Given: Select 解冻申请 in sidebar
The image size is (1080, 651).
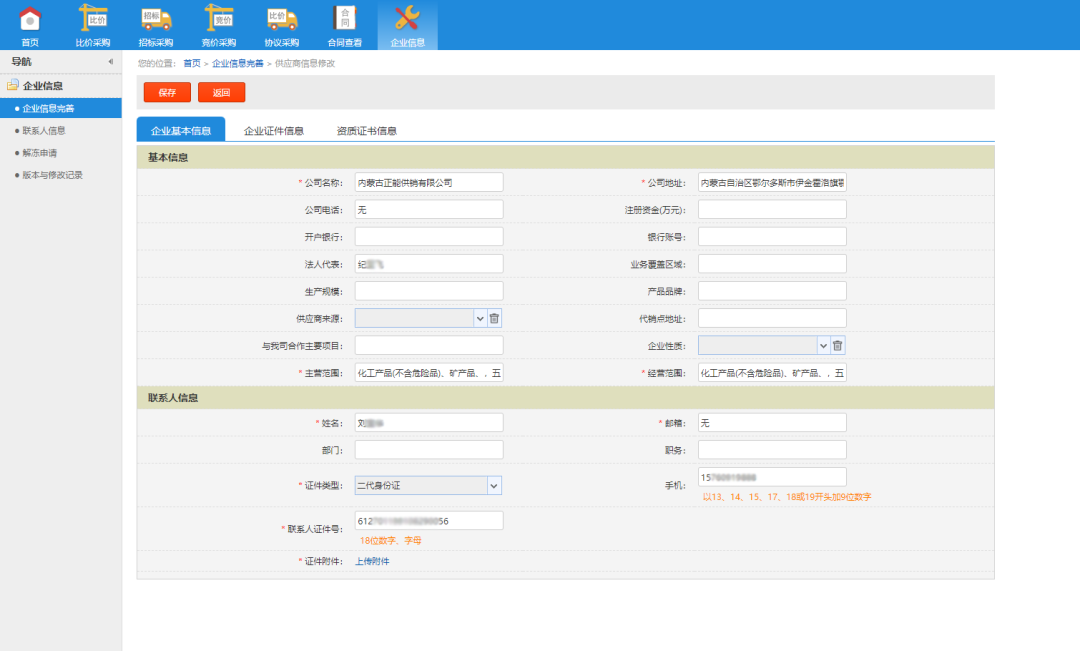Looking at the screenshot, I should click(x=39, y=153).
